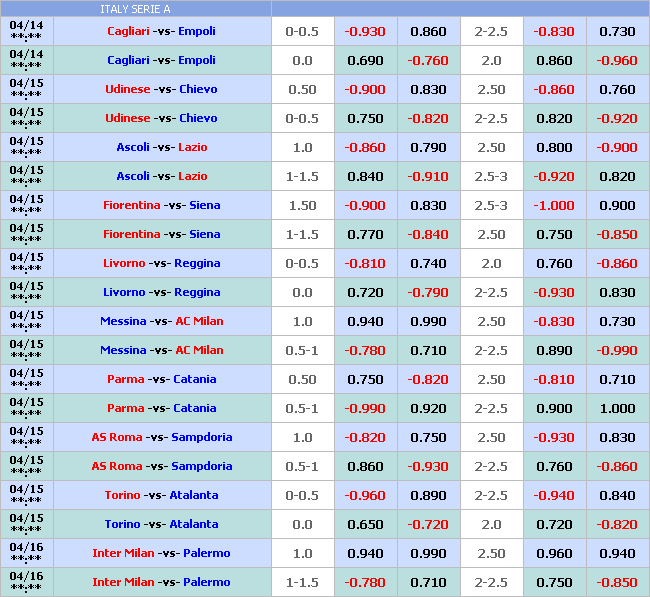The height and width of the screenshot is (597, 650).
Task: Open Udinese vs Chievo match with 0.50 handicap
Action: pyautogui.click(x=161, y=89)
